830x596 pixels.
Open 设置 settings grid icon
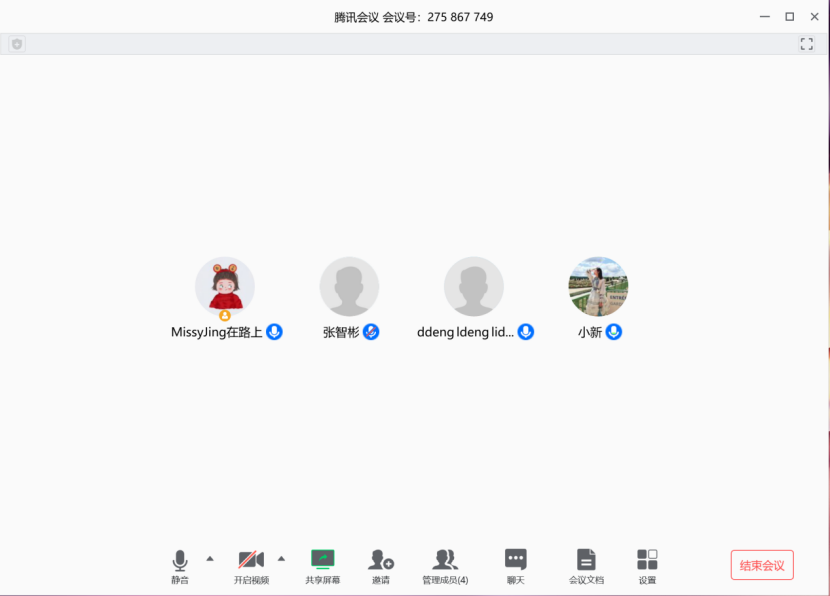(x=647, y=566)
